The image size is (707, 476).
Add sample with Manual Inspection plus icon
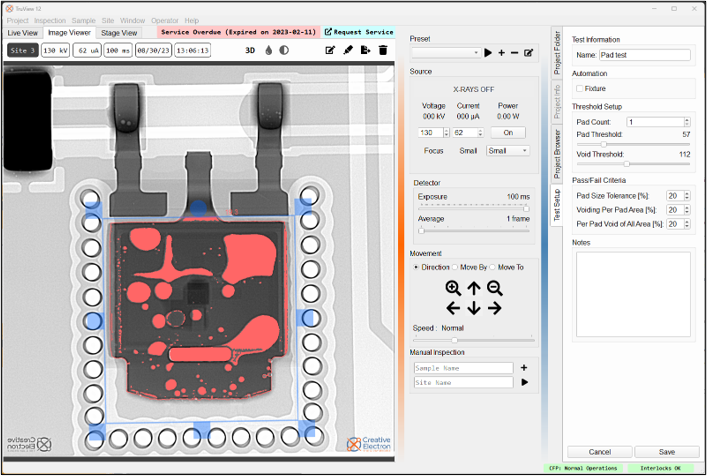(524, 368)
